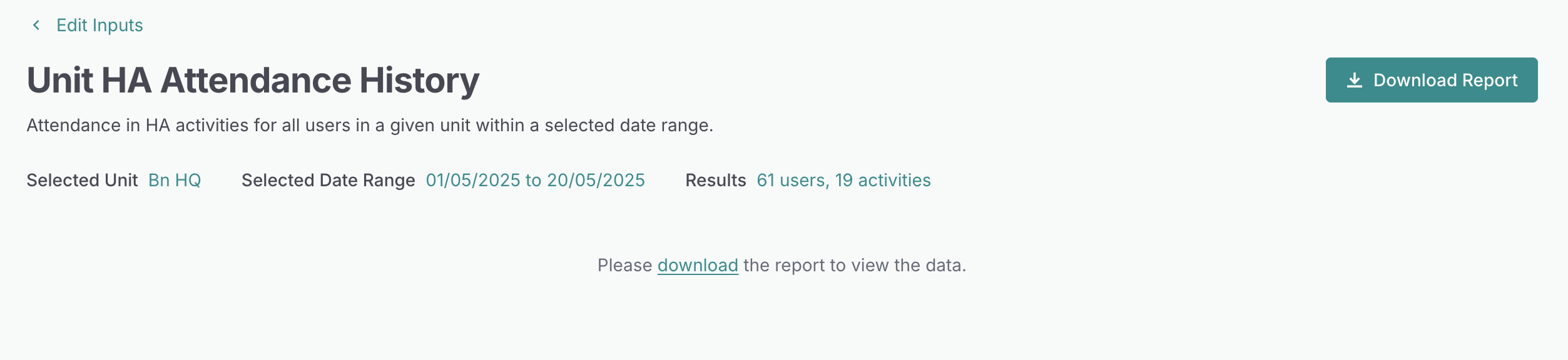Click the text 'the report to view the data'
The width and height of the screenshot is (1568, 360).
pyautogui.click(x=854, y=265)
